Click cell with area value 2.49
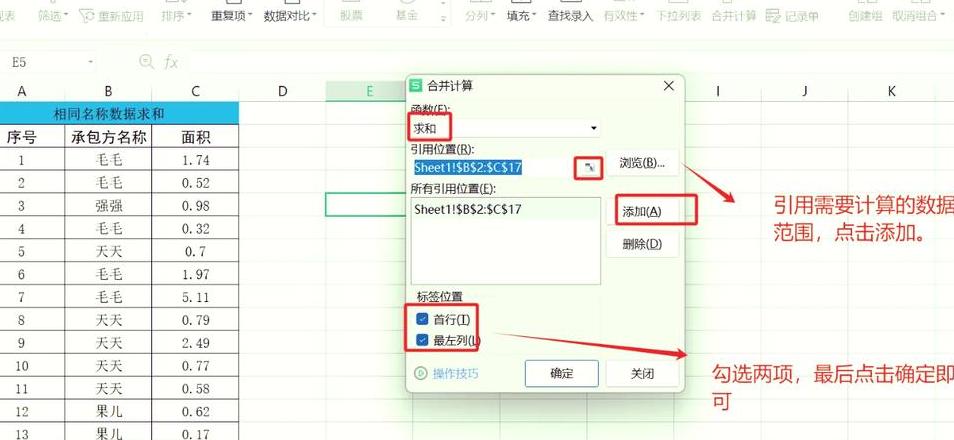954x440 pixels. 195,343
